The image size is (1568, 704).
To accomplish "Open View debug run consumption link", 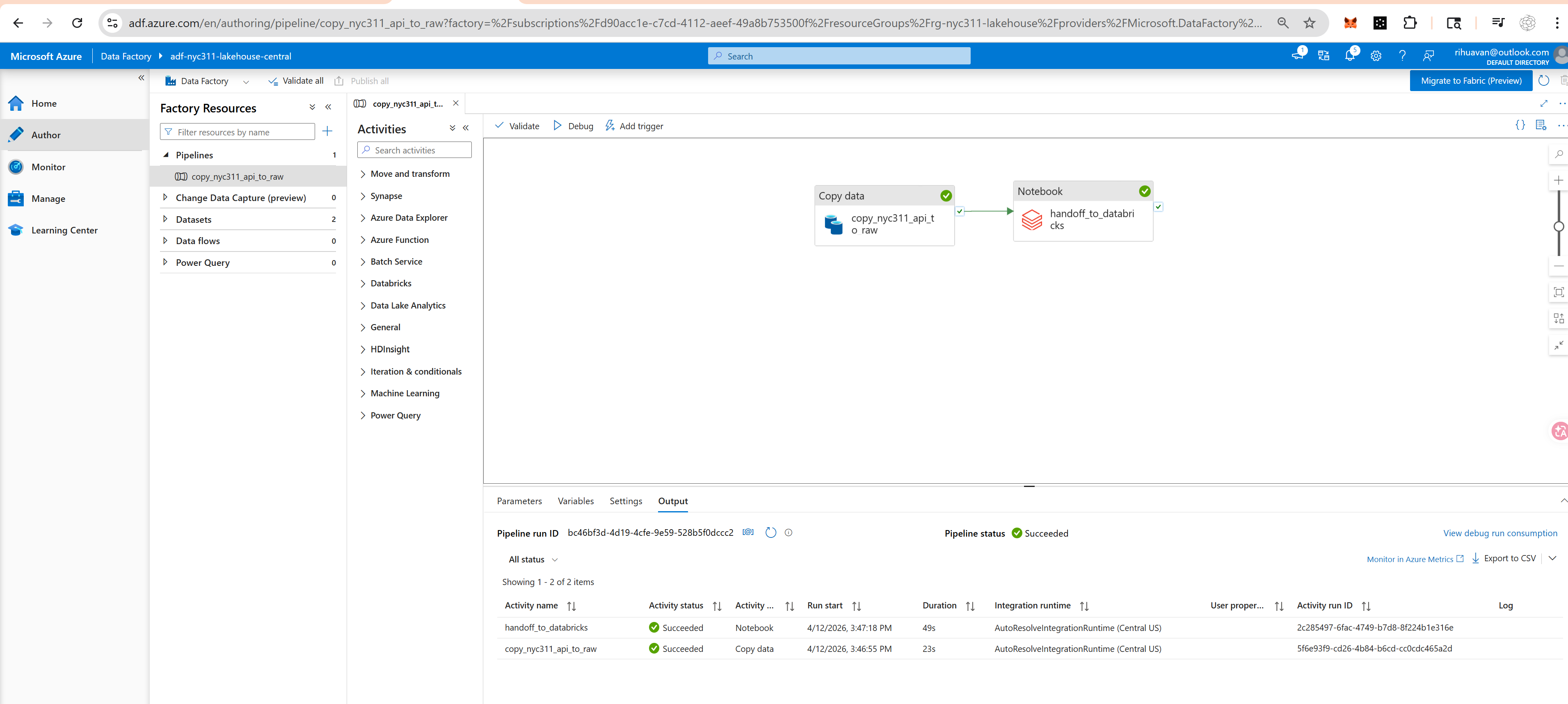I will (1500, 533).
